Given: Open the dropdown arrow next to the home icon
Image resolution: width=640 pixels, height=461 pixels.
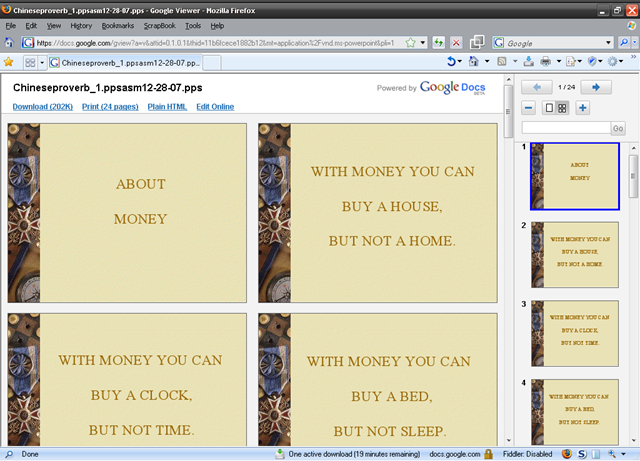Looking at the screenshot, I should coord(487,62).
